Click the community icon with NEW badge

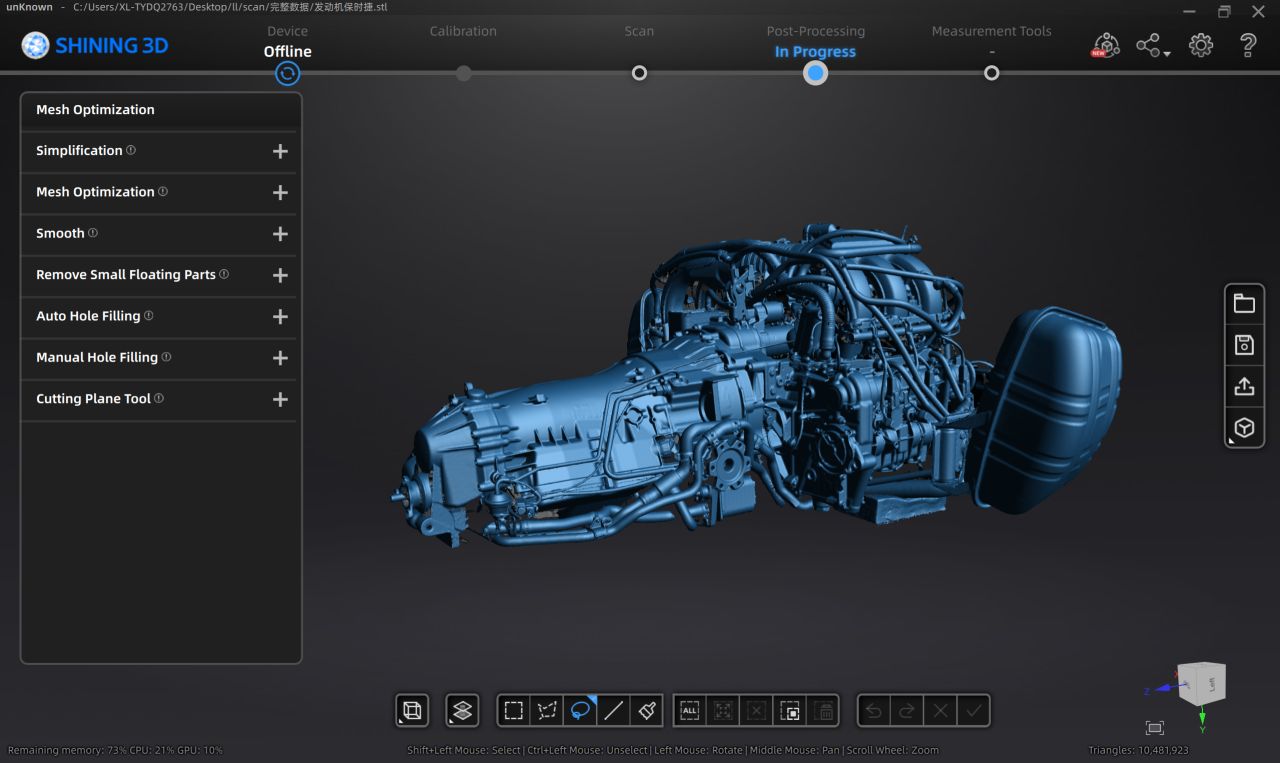click(1104, 45)
